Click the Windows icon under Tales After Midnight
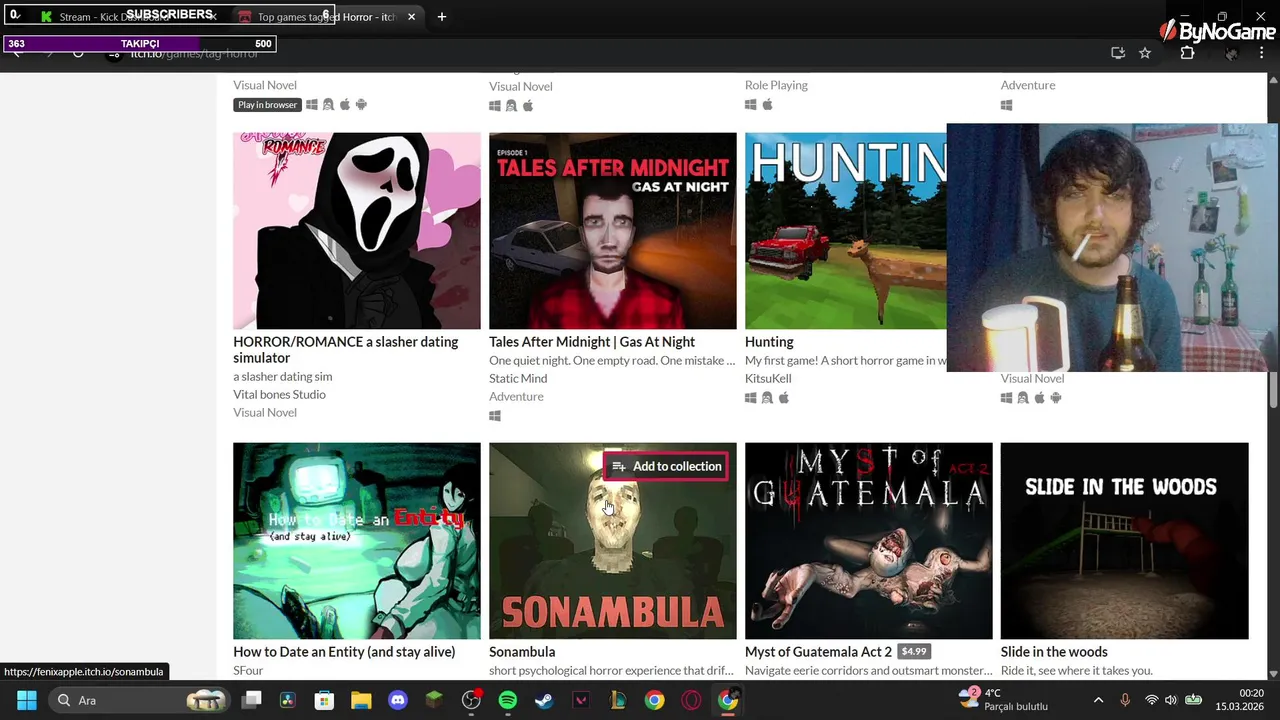The height and width of the screenshot is (720, 1280). pyautogui.click(x=495, y=416)
